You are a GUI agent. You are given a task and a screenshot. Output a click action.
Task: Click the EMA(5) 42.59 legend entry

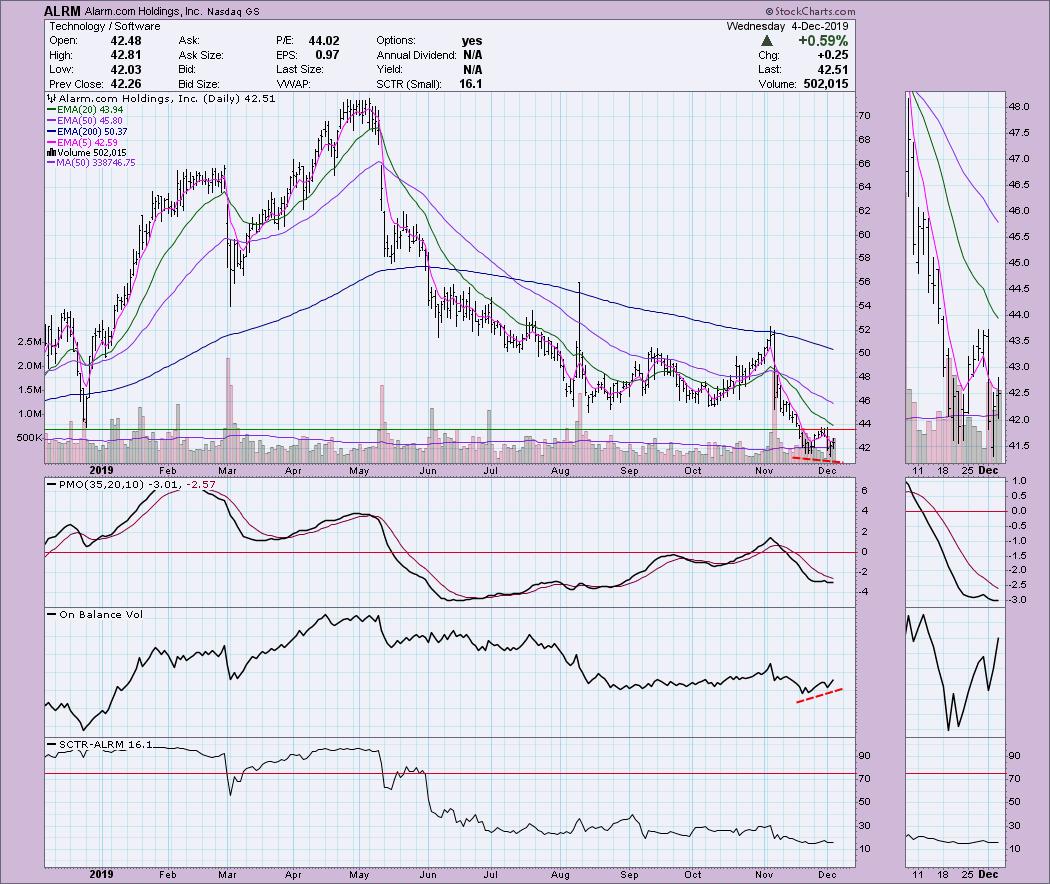click(82, 142)
